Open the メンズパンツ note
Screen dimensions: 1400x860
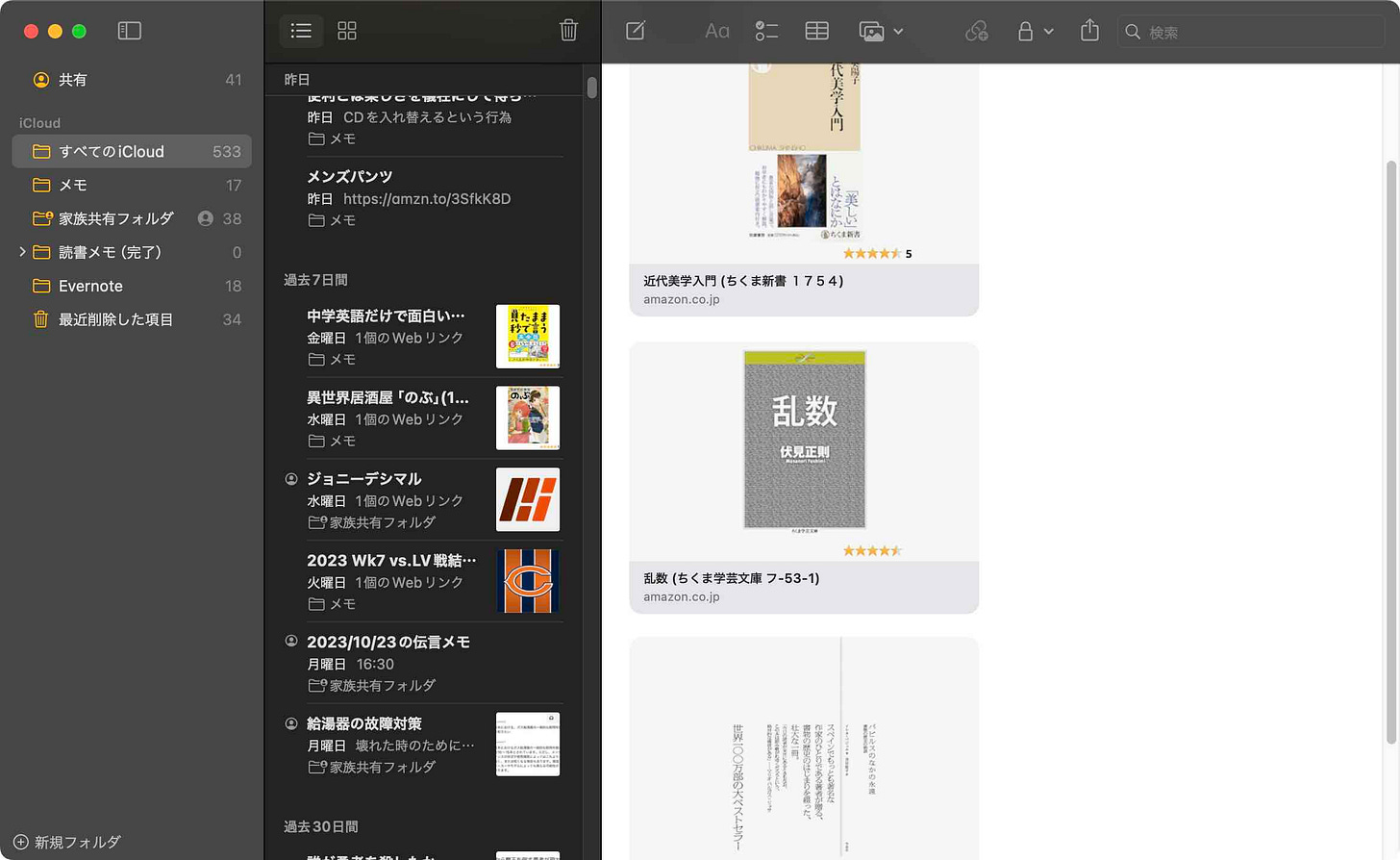tap(423, 197)
